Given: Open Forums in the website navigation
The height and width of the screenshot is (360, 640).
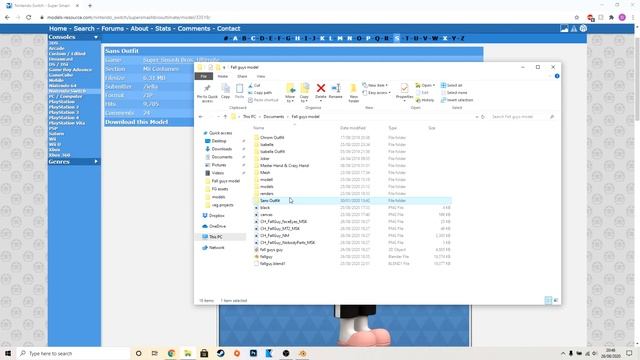Looking at the screenshot, I should (x=112, y=29).
